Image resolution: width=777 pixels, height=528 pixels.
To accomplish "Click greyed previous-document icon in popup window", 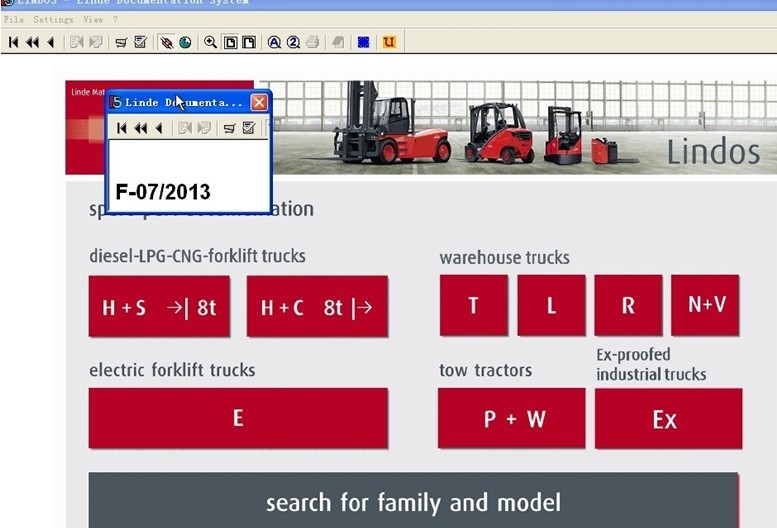I will (x=185, y=128).
